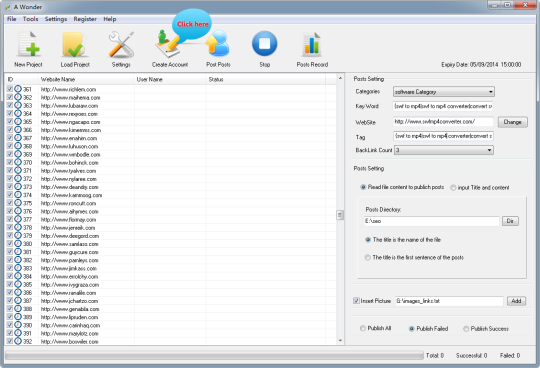Select input Title and content option
Viewport: 540px width, 368px height.
pos(453,187)
